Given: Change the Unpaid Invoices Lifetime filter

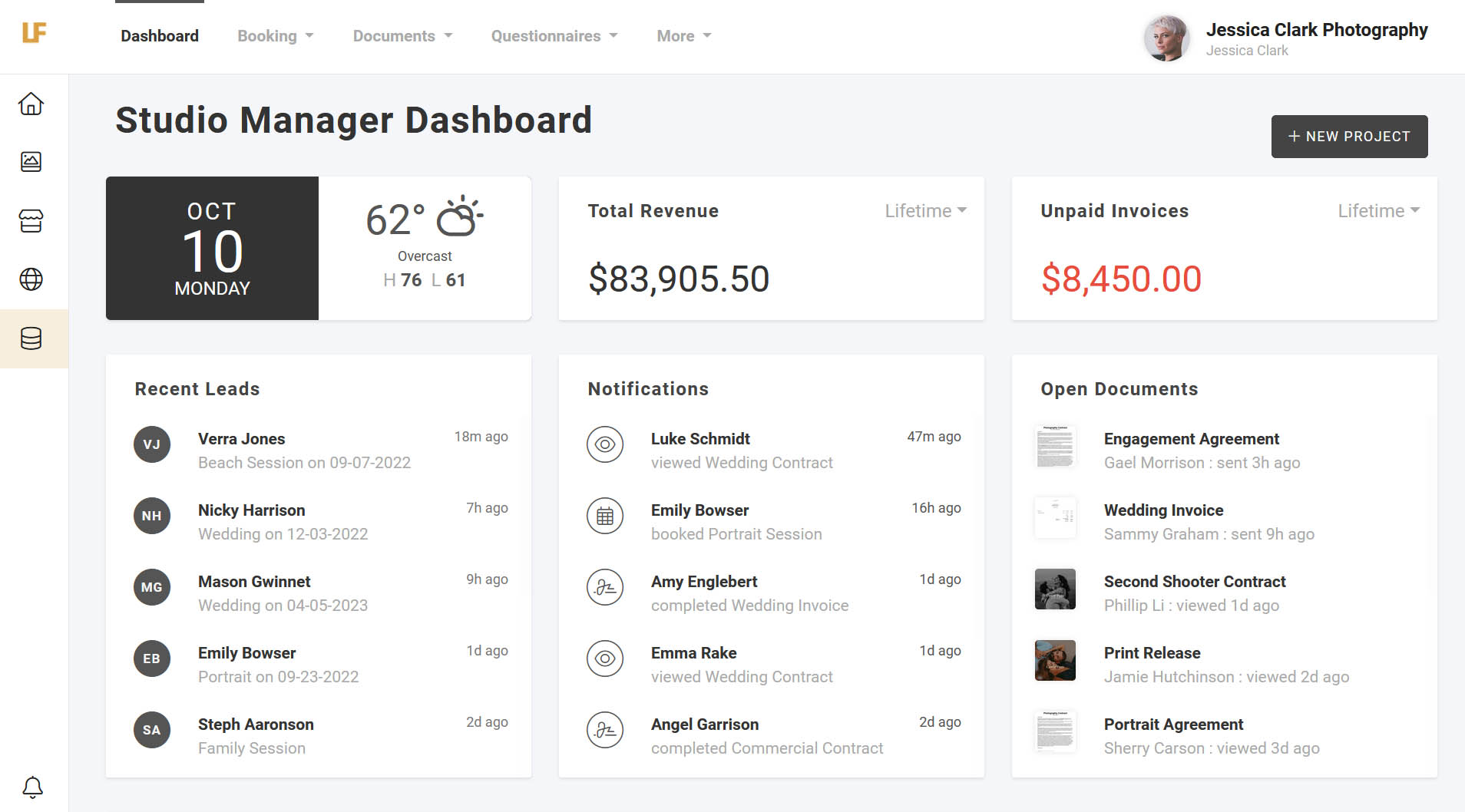Looking at the screenshot, I should pyautogui.click(x=1379, y=210).
